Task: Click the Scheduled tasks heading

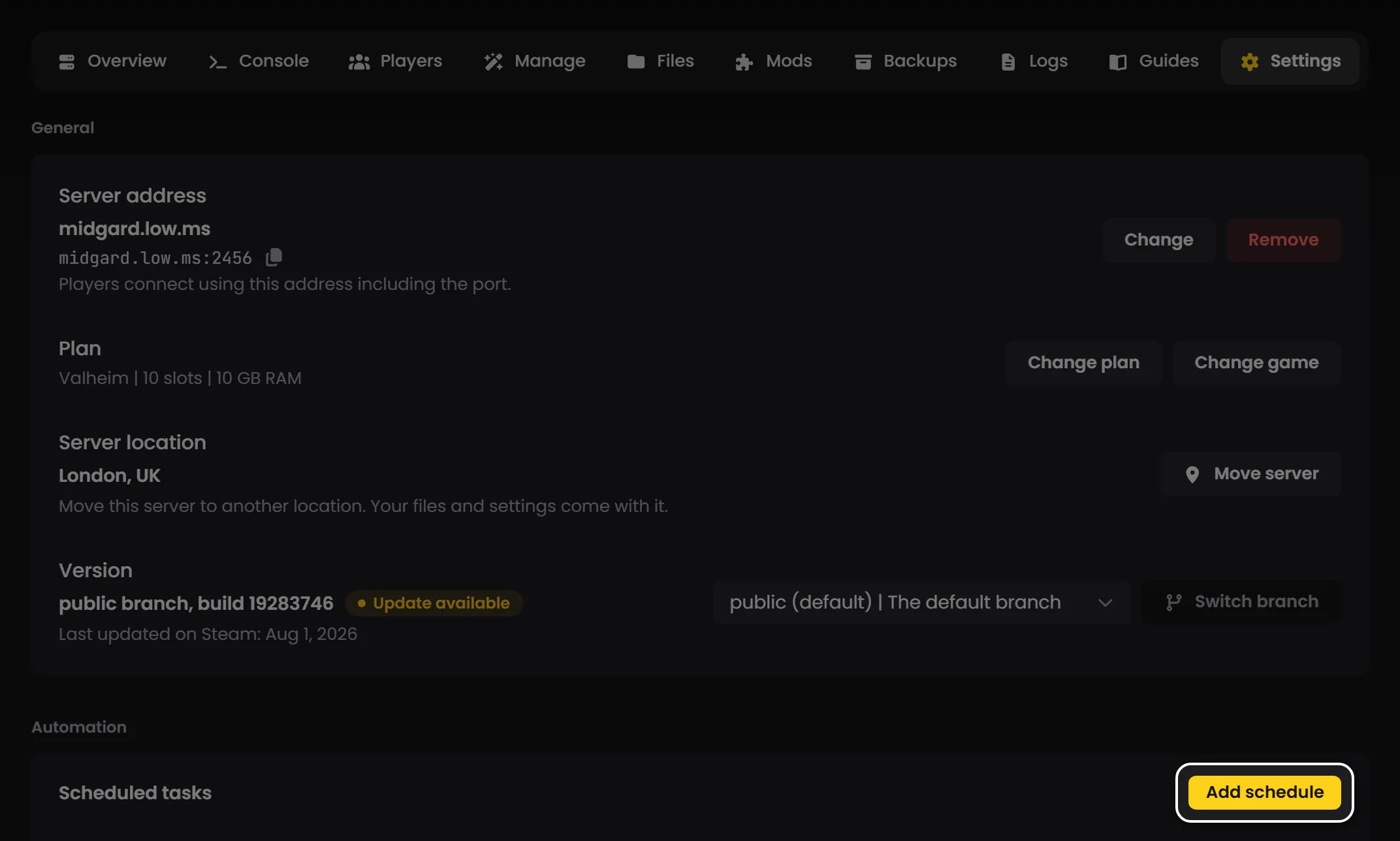Action: [135, 793]
